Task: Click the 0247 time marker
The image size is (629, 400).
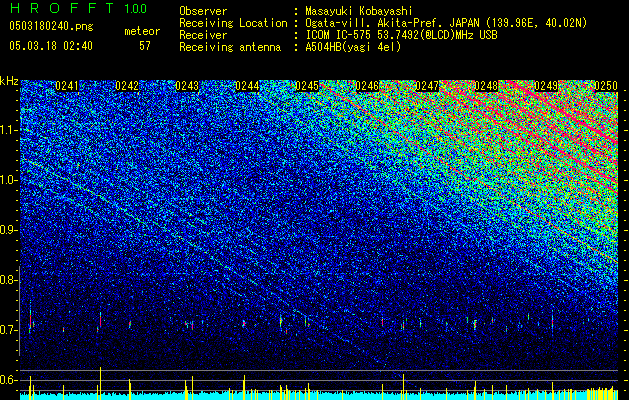Action: click(427, 86)
